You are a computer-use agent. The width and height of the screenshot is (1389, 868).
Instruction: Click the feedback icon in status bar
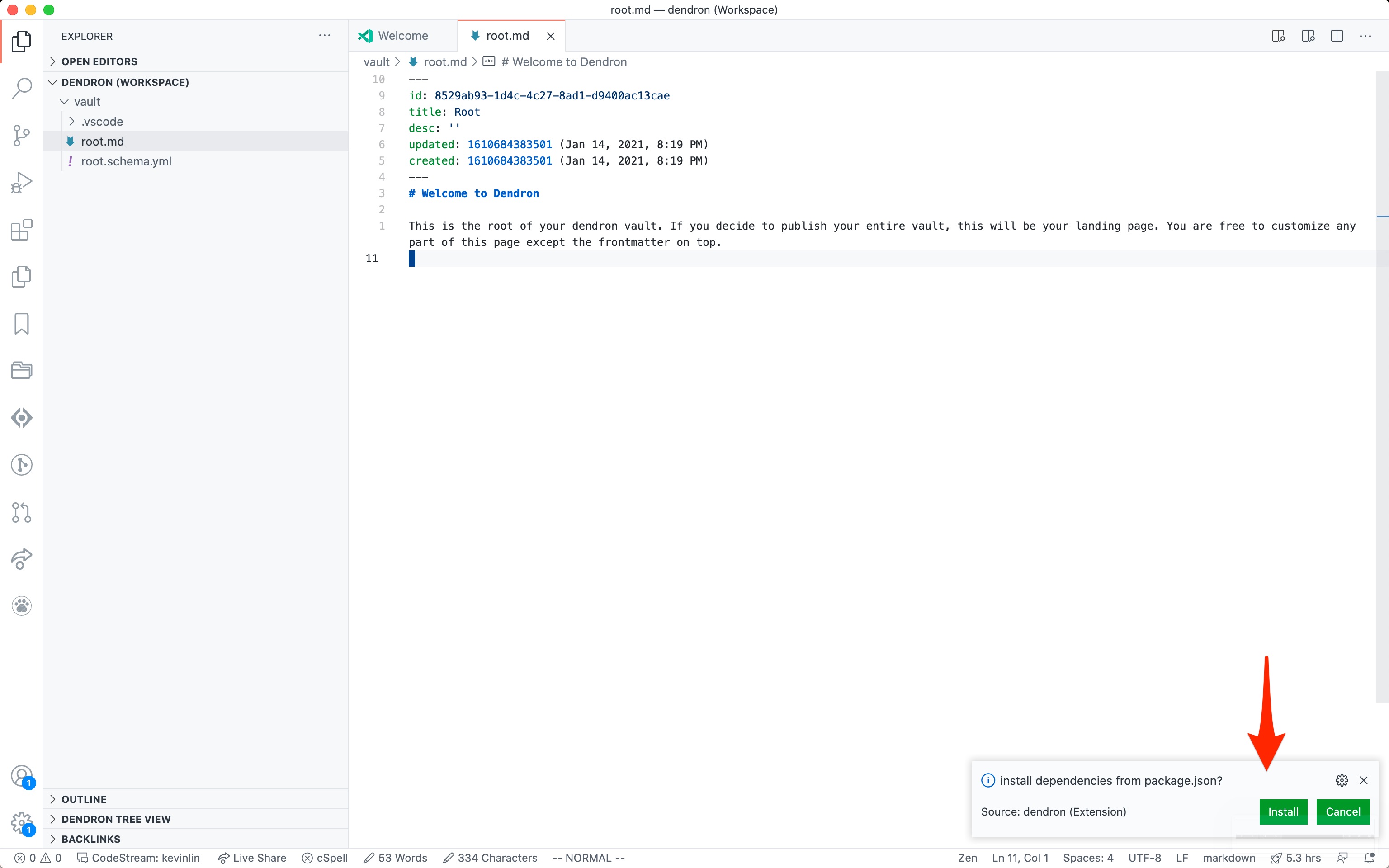(1342, 858)
